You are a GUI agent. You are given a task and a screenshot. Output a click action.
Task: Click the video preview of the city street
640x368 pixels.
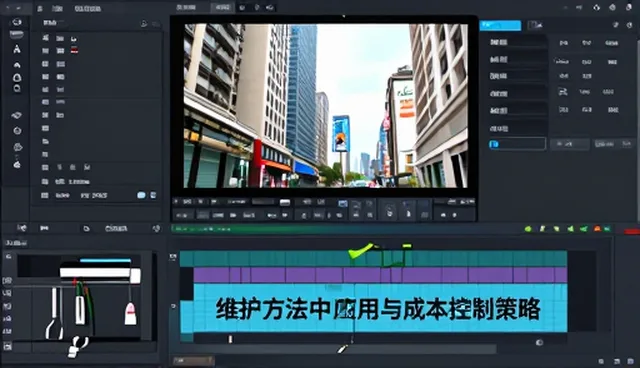pos(326,105)
